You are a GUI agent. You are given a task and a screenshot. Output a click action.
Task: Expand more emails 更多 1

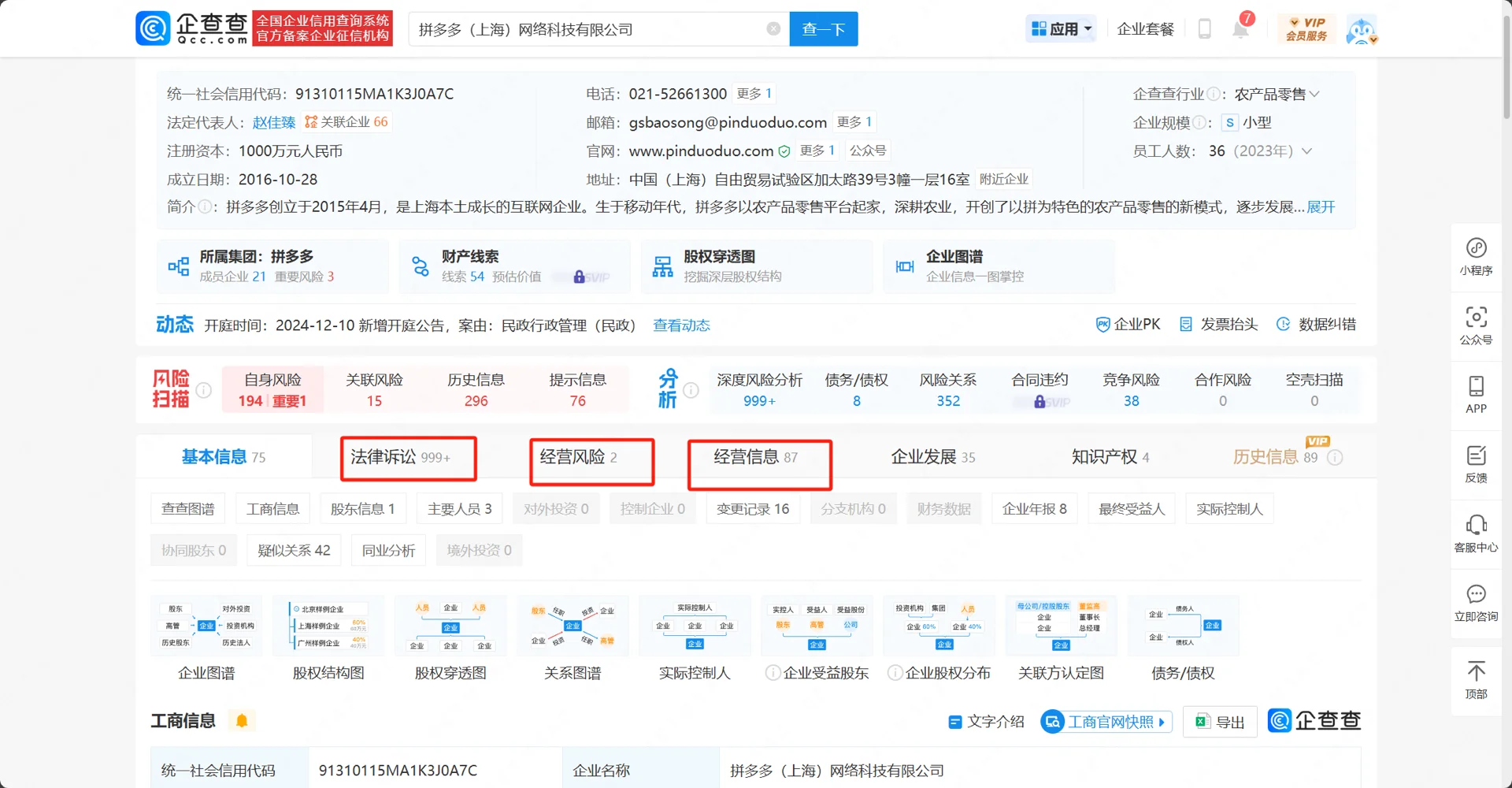tap(854, 122)
